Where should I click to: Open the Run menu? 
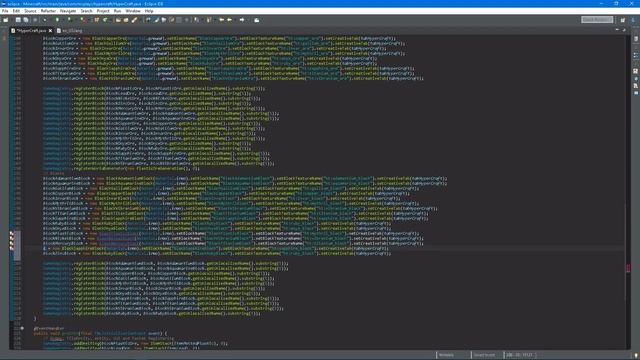click(117, 11)
